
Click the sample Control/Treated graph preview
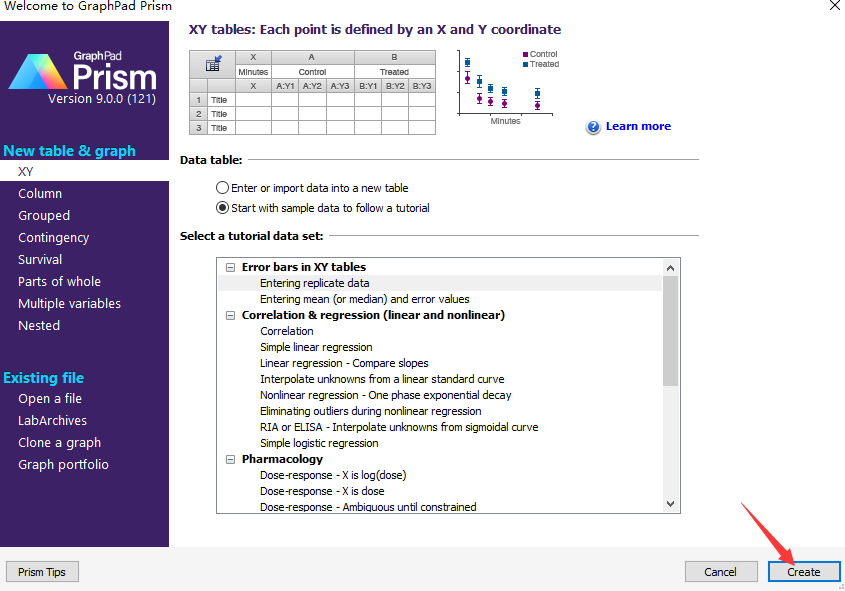(x=508, y=87)
